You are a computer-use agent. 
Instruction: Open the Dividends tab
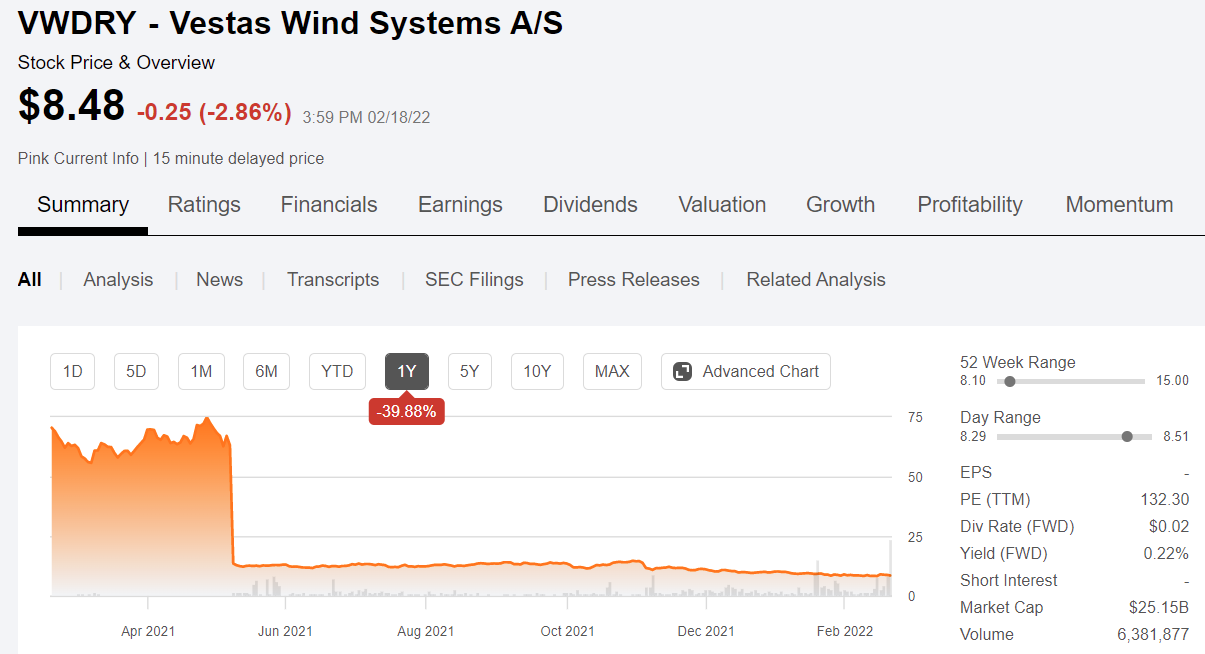click(590, 205)
